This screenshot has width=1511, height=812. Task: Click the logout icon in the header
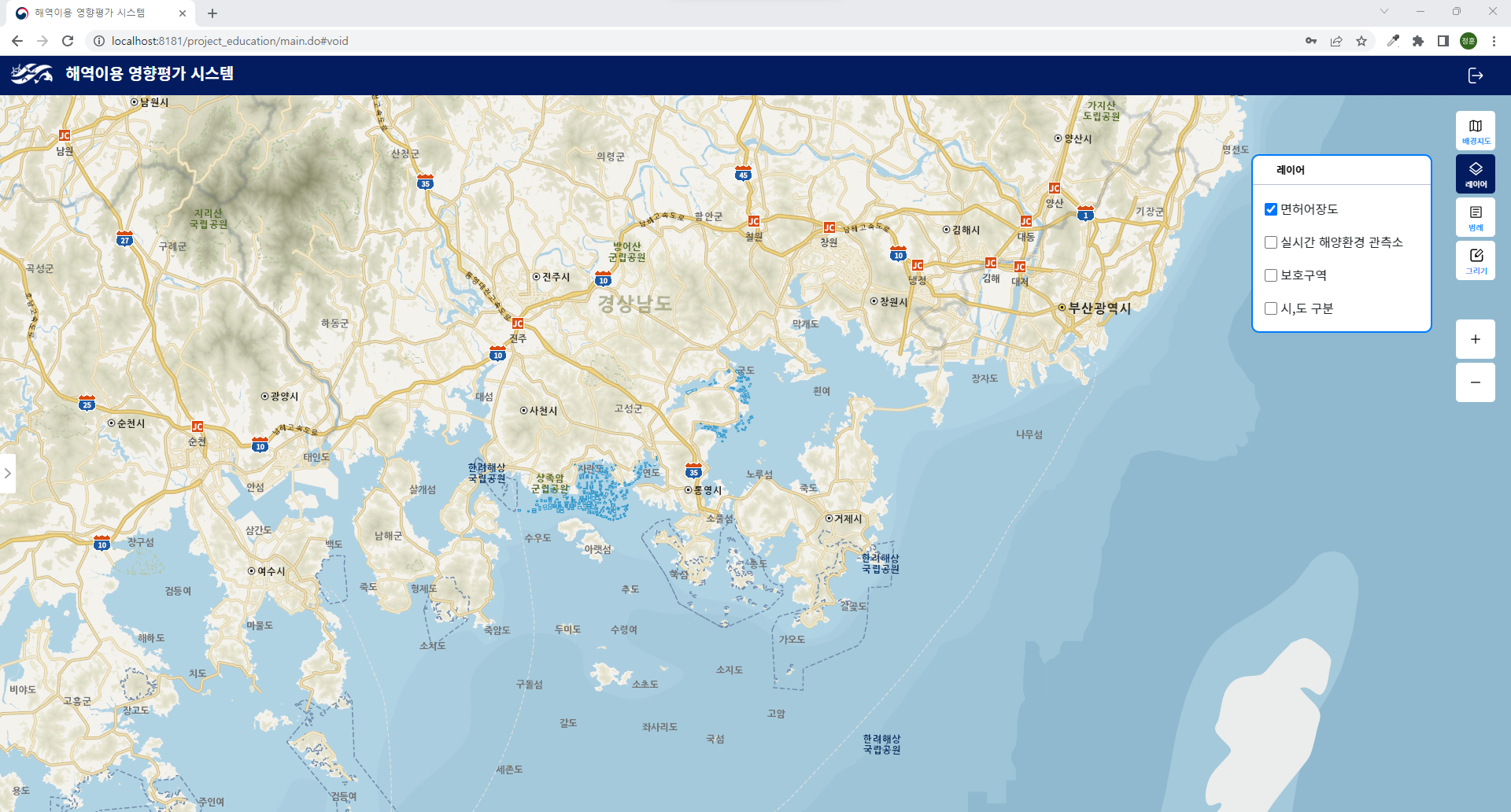pyautogui.click(x=1476, y=76)
